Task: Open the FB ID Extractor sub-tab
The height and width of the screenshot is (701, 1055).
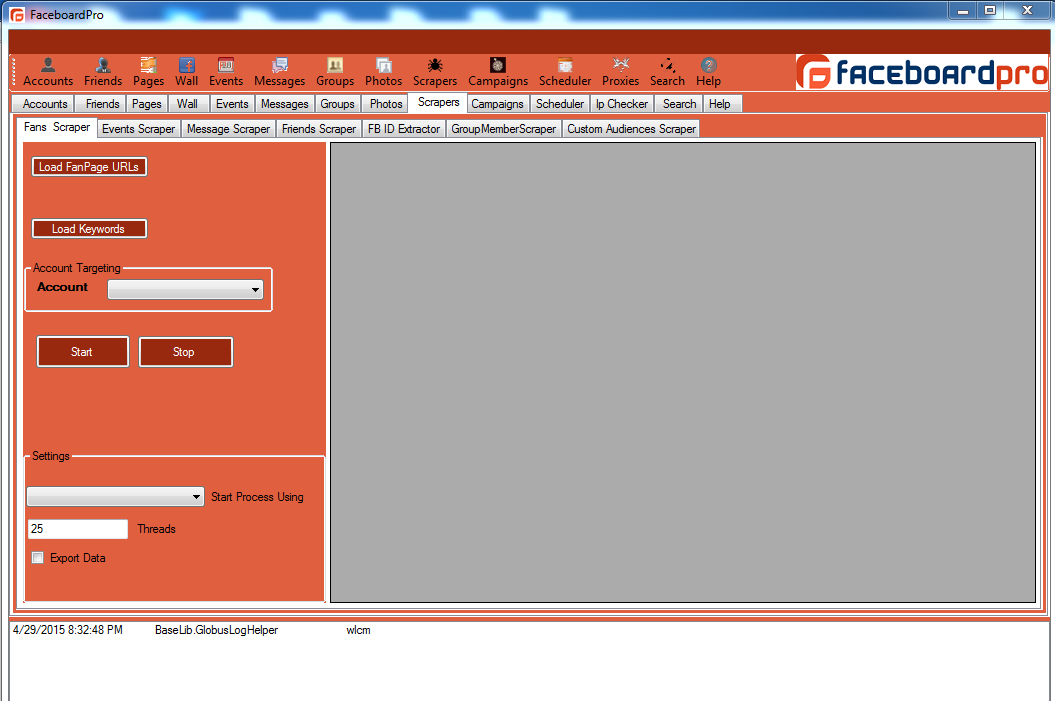Action: tap(404, 128)
